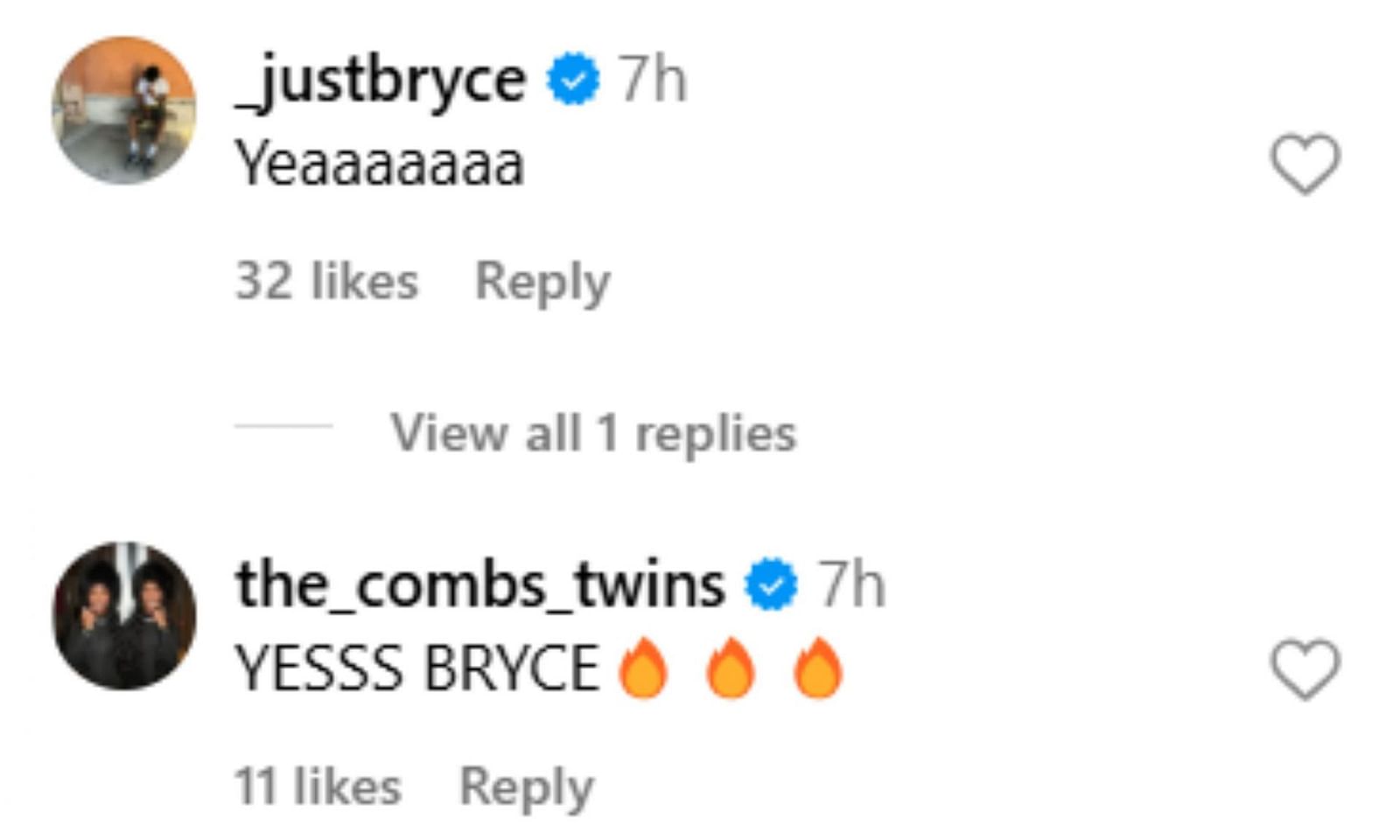
Task: Reply to the Yeaaaaaaa comment
Action: (542, 283)
